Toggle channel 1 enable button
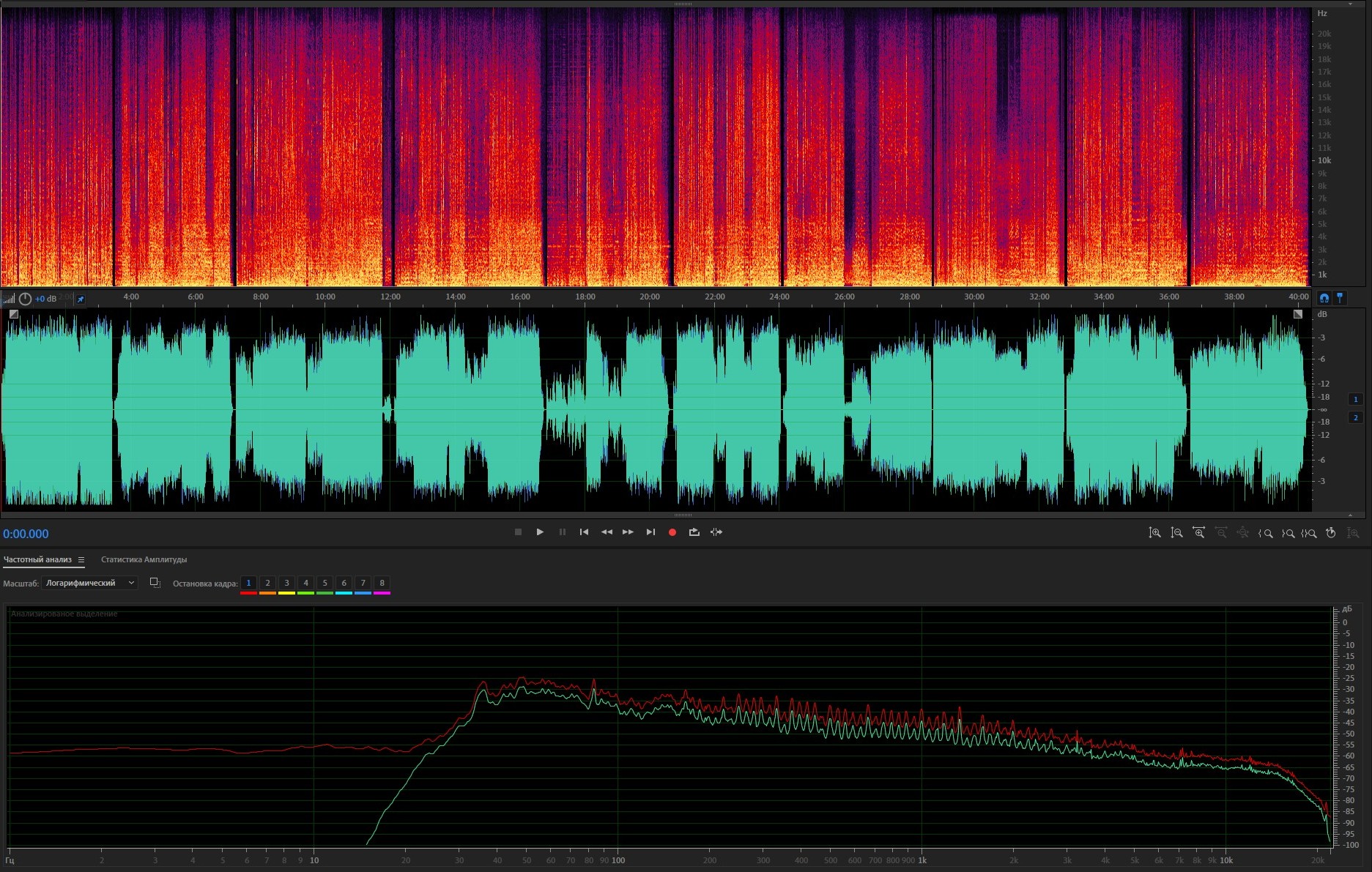 [x=1355, y=399]
